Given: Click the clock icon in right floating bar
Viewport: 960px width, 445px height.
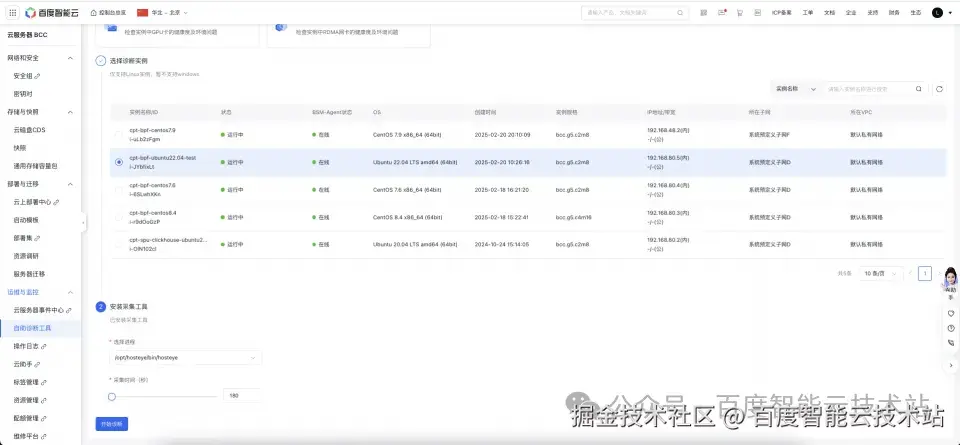Looking at the screenshot, I should [951, 328].
